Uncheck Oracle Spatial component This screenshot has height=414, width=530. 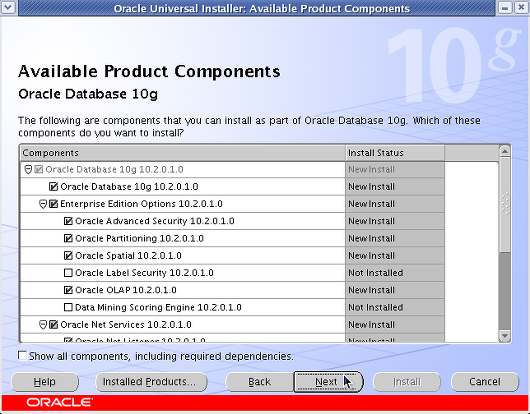click(68, 255)
